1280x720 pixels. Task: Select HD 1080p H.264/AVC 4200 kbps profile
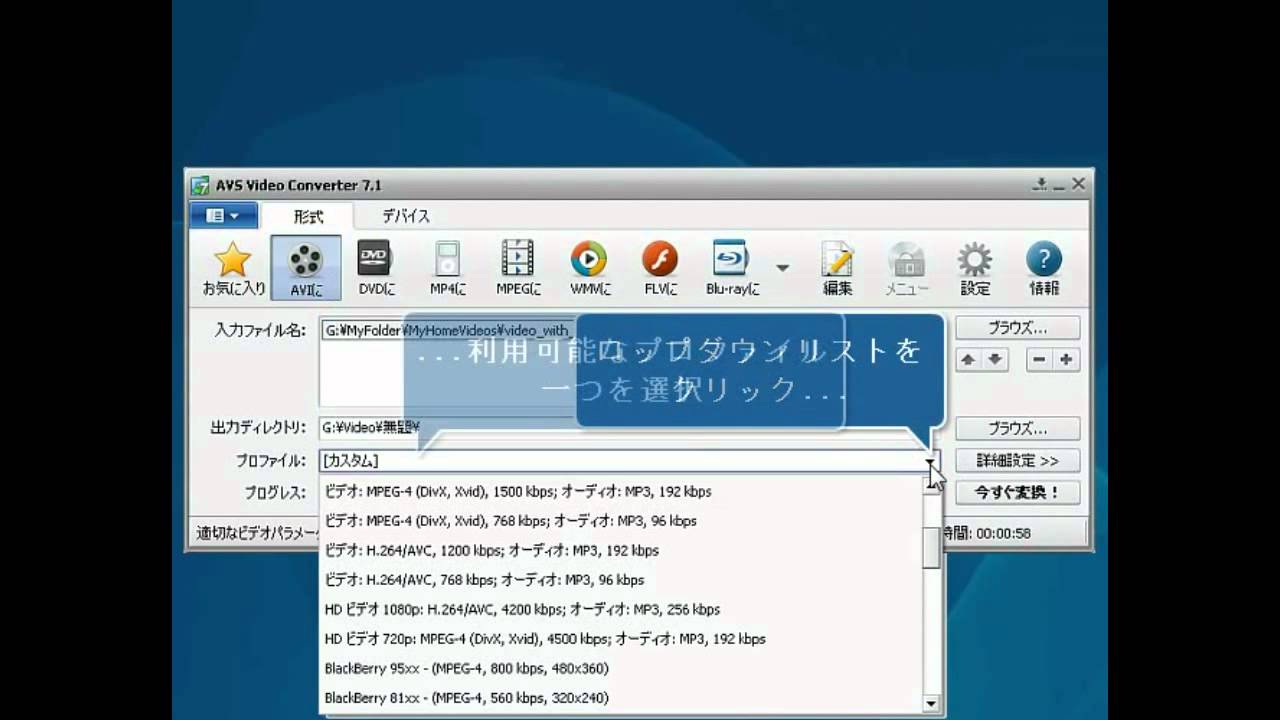point(620,609)
